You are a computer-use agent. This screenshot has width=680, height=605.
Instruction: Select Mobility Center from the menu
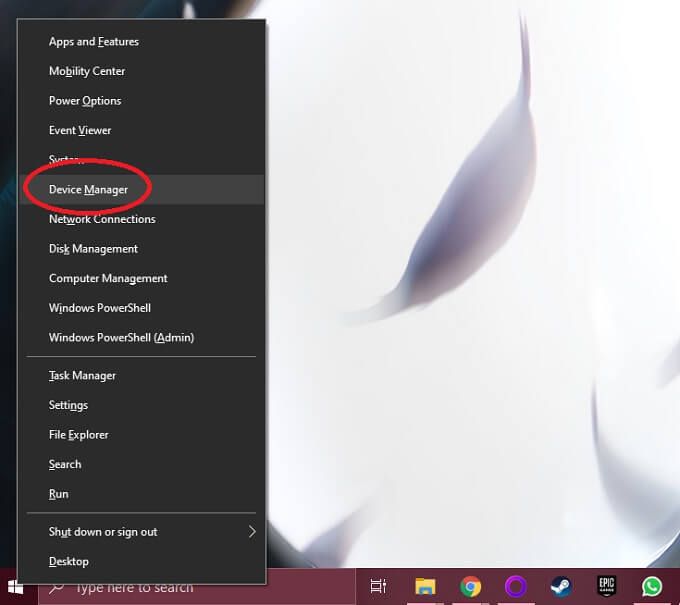(141, 71)
